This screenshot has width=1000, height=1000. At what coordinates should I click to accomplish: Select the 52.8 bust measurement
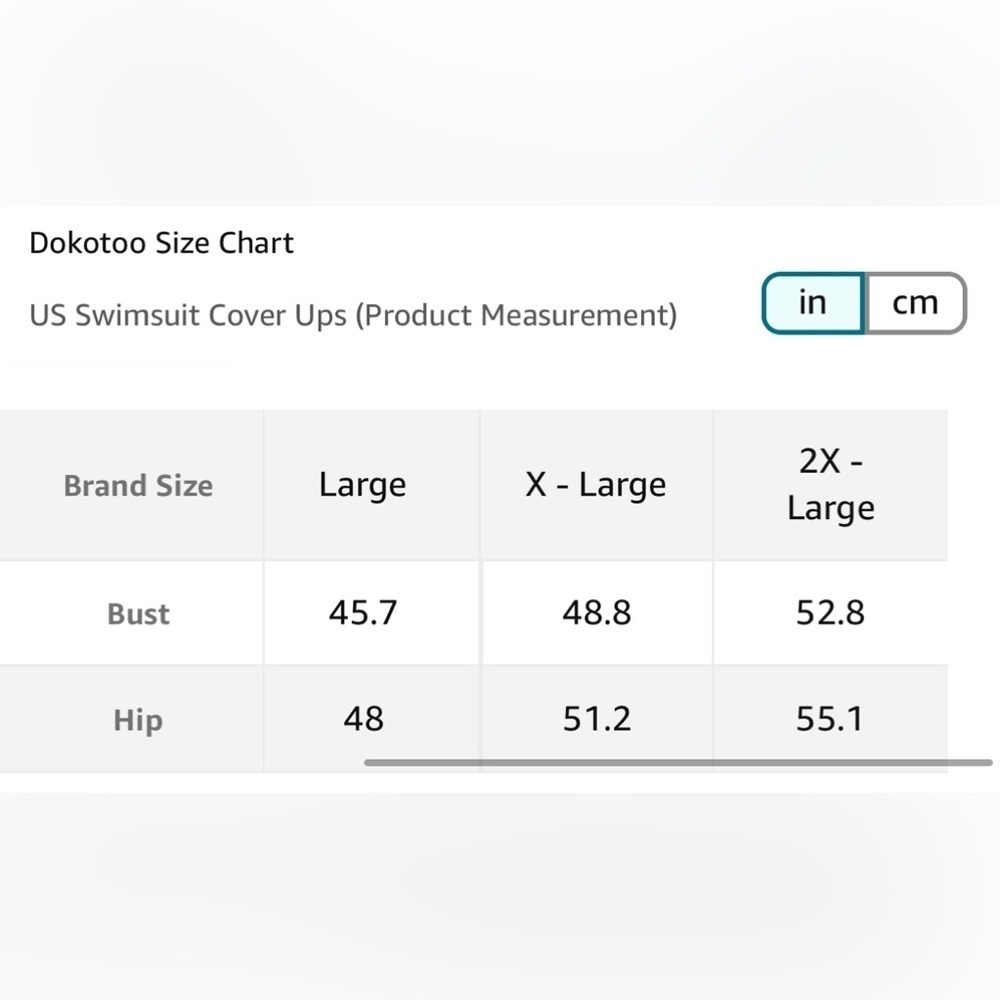(830, 613)
